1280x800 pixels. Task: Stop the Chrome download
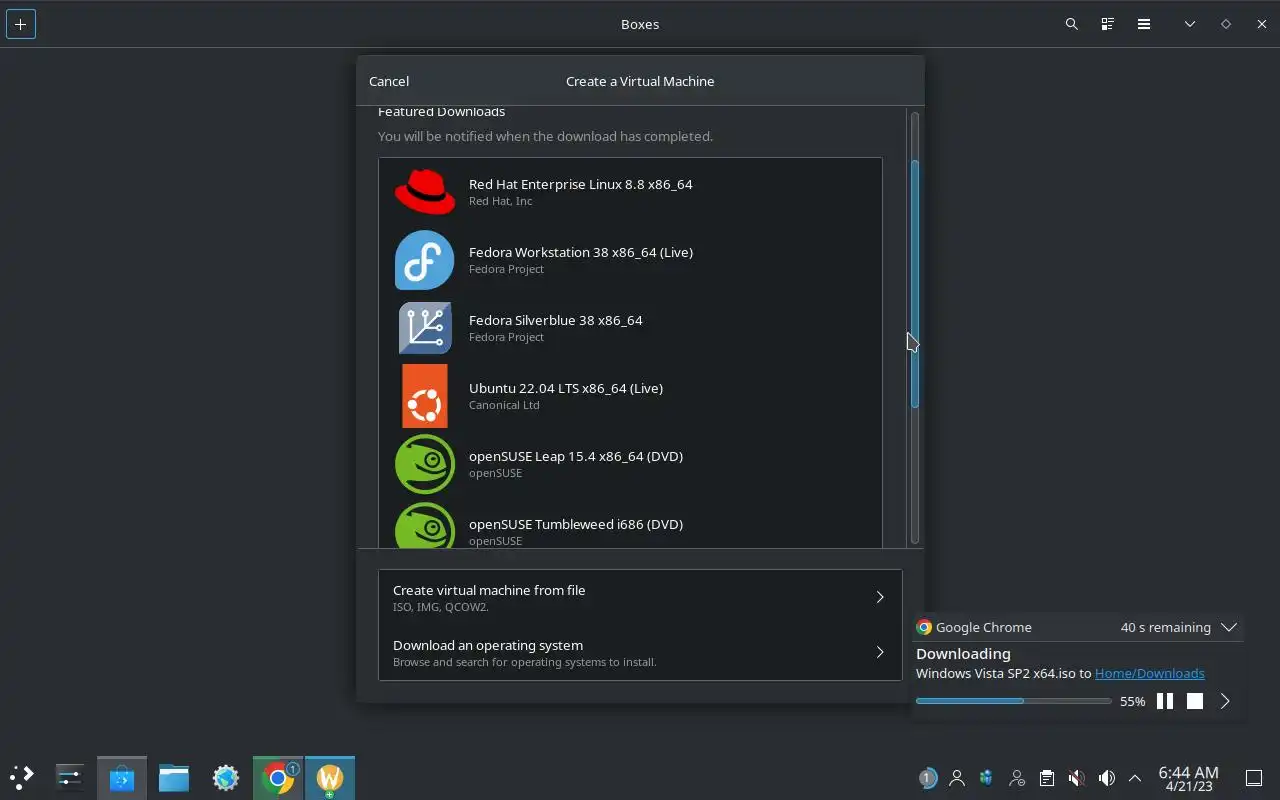coord(1195,701)
